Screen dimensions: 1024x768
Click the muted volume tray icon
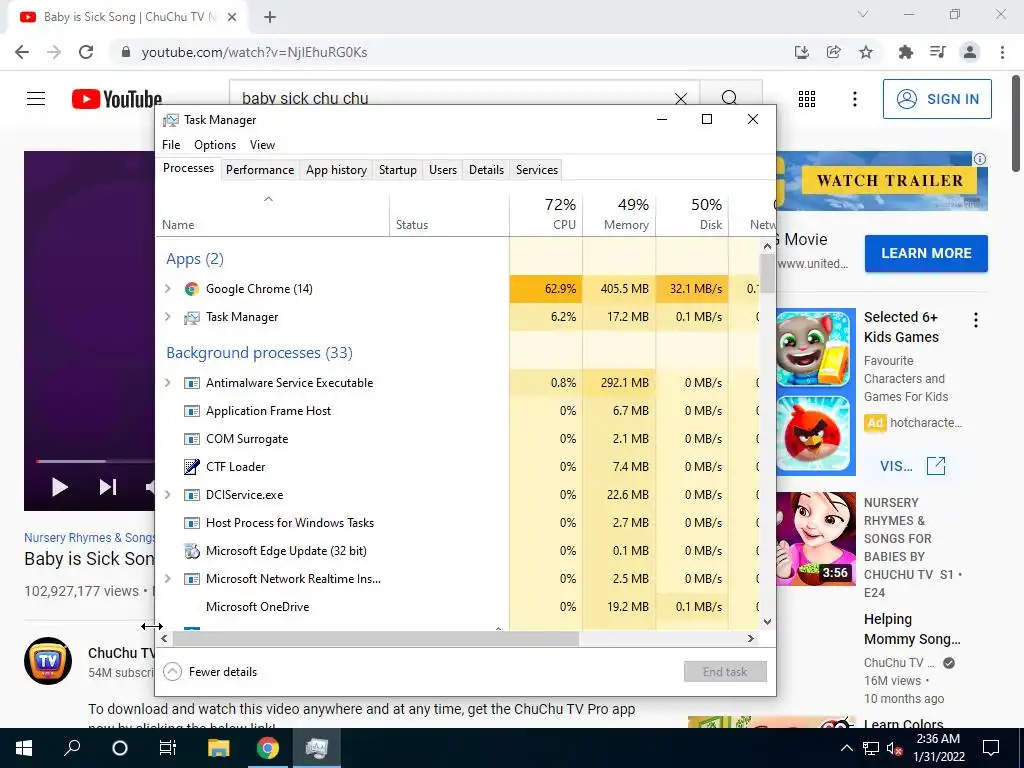coord(895,748)
